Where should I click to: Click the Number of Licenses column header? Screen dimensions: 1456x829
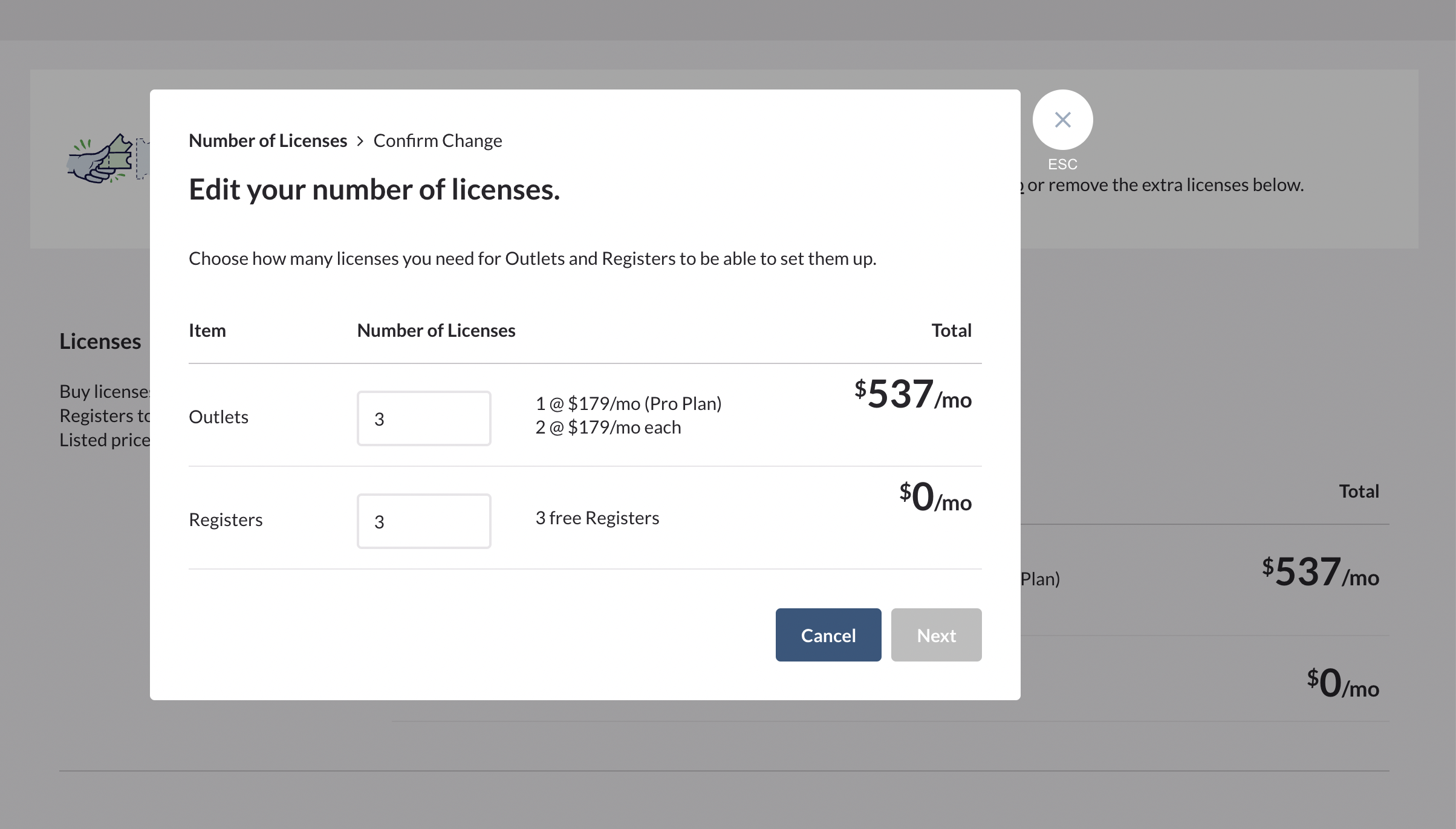(436, 330)
